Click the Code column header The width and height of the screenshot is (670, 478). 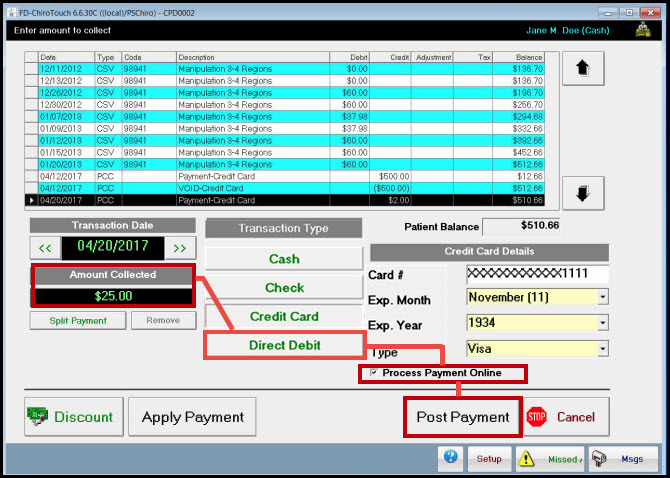tap(149, 57)
